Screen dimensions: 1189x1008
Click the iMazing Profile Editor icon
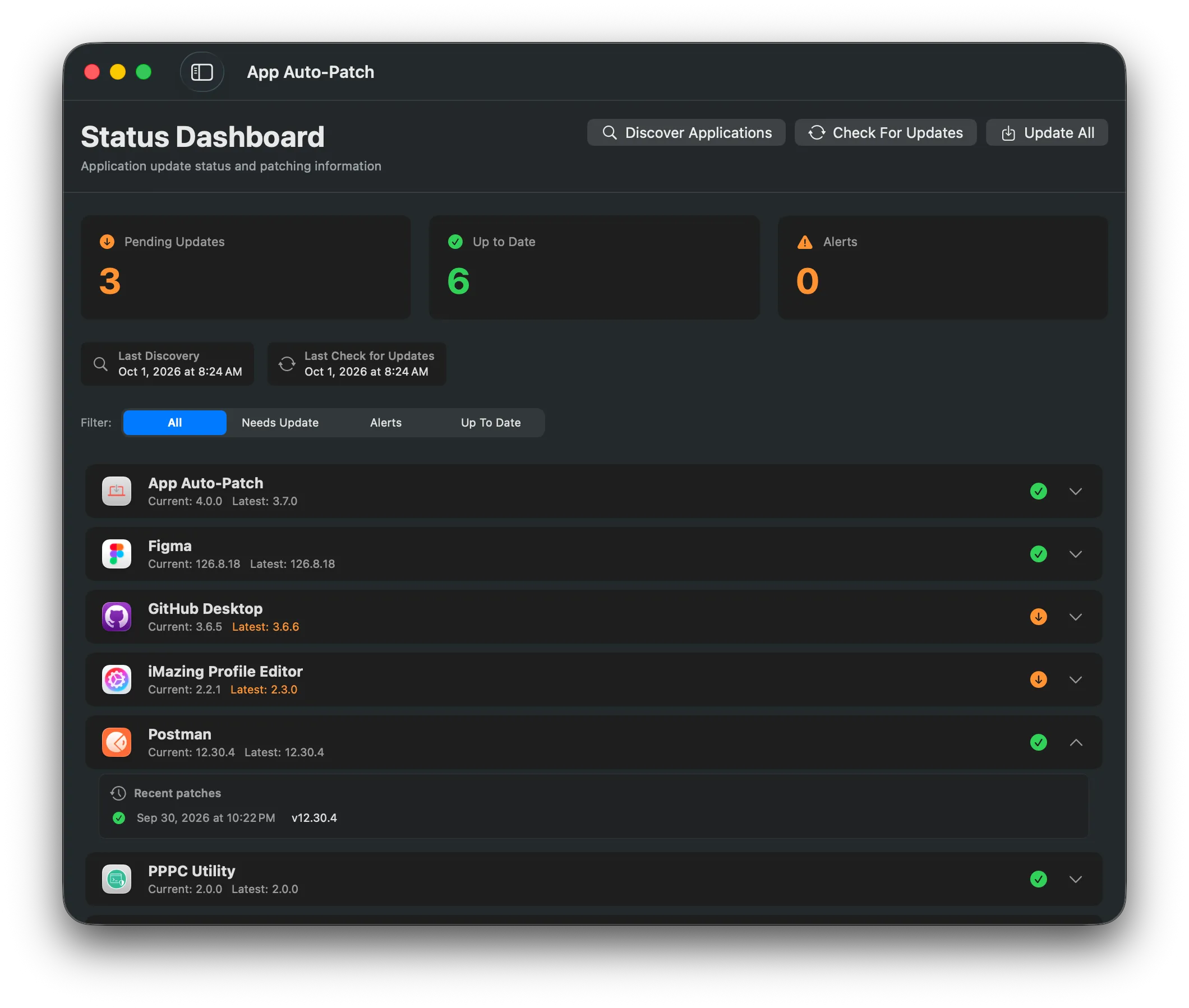click(x=117, y=679)
